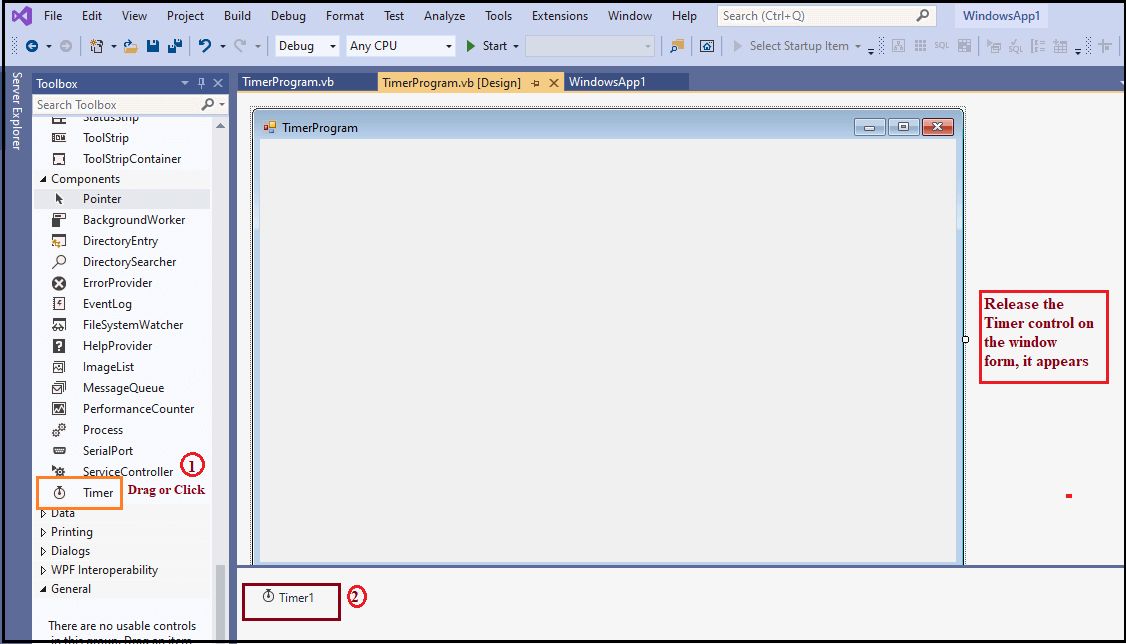1126x644 pixels.
Task: Expand the Printing group in Toolbox
Action: tap(43, 532)
